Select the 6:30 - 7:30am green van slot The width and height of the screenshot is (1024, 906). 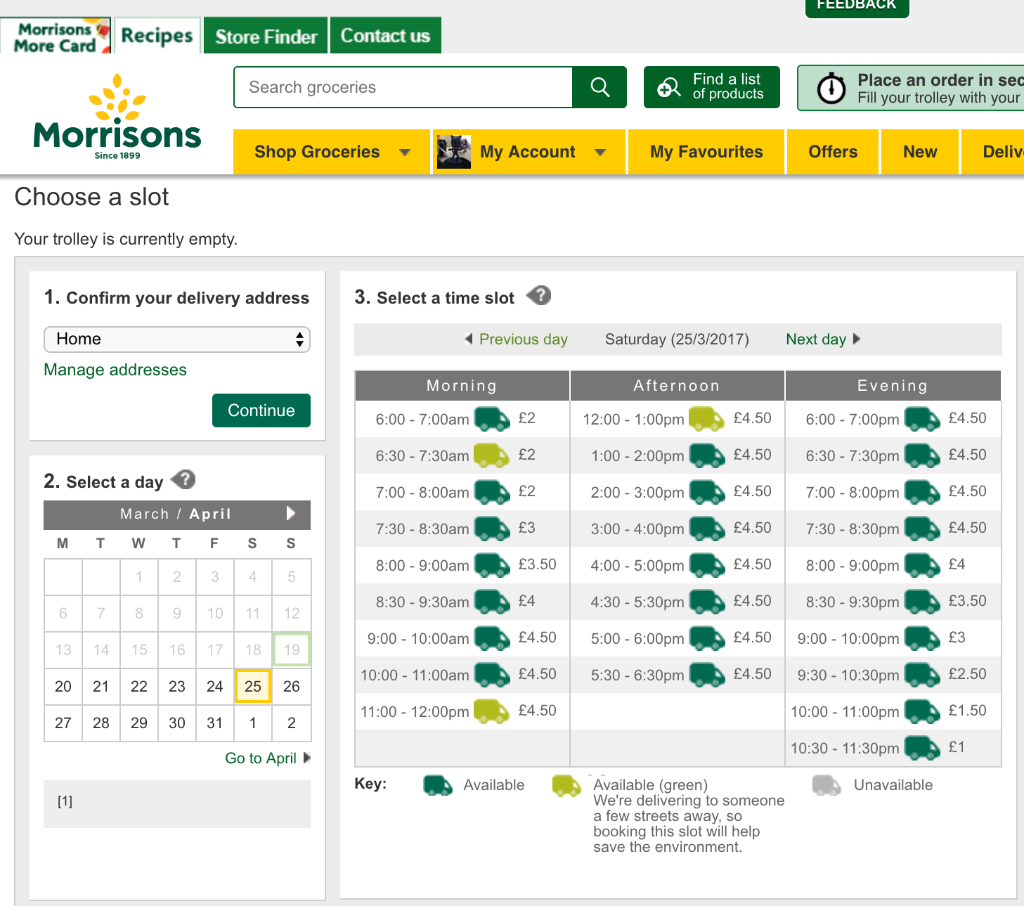(x=491, y=455)
